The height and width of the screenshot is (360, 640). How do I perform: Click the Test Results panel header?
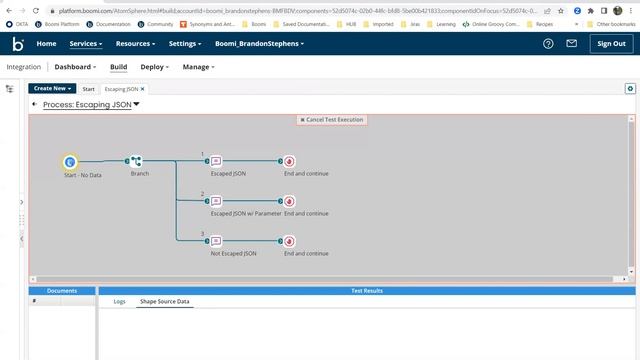[x=367, y=291]
